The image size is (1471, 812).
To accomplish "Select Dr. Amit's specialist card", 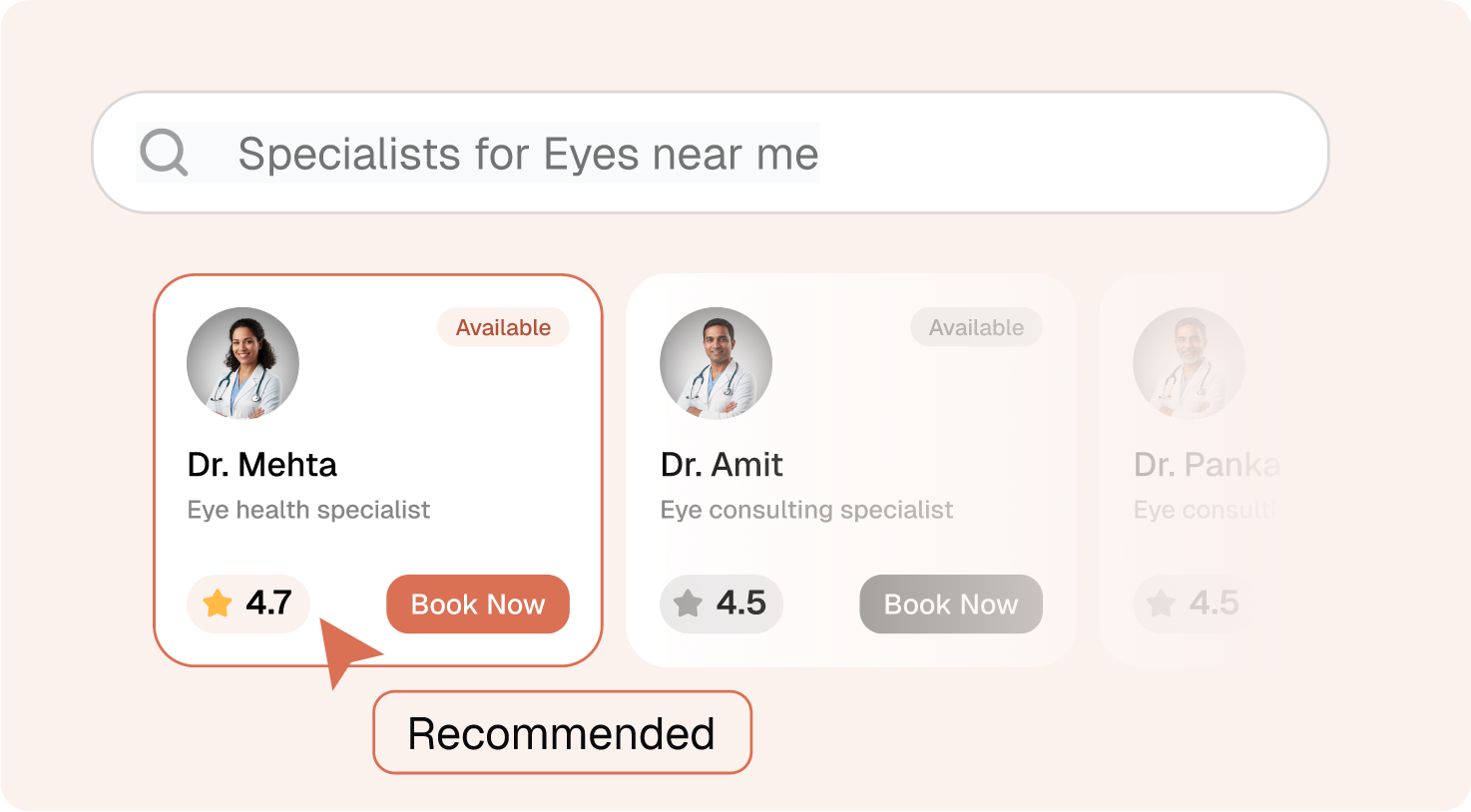I will (x=855, y=469).
